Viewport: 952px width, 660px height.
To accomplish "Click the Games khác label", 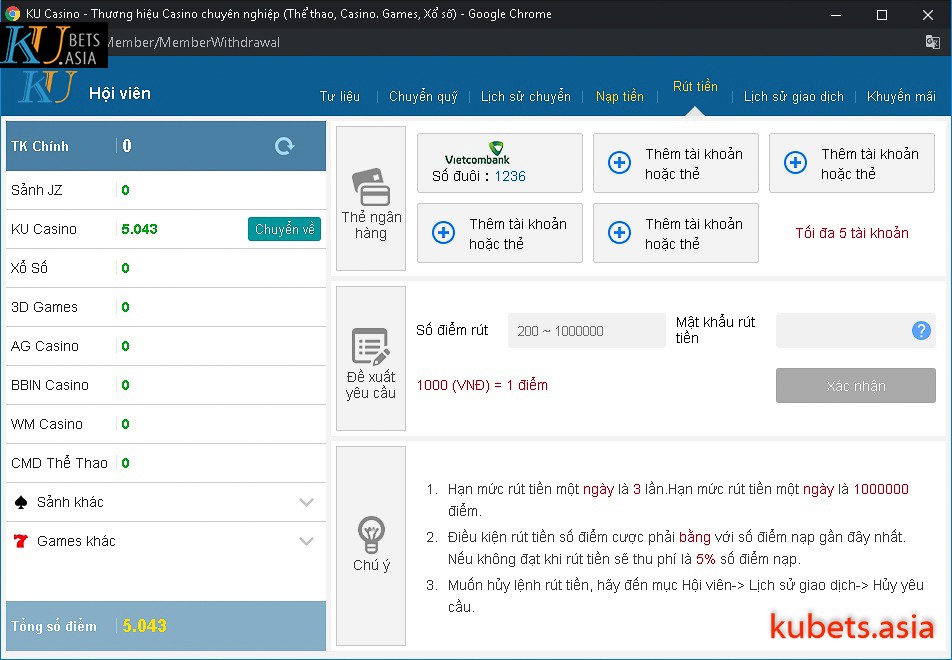I will pyautogui.click(x=76, y=541).
